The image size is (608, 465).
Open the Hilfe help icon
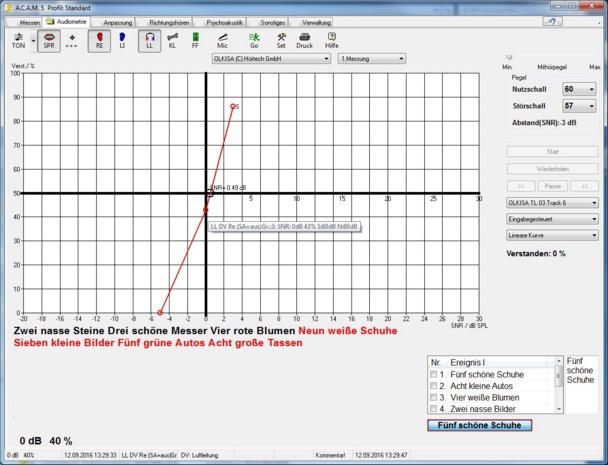[331, 40]
